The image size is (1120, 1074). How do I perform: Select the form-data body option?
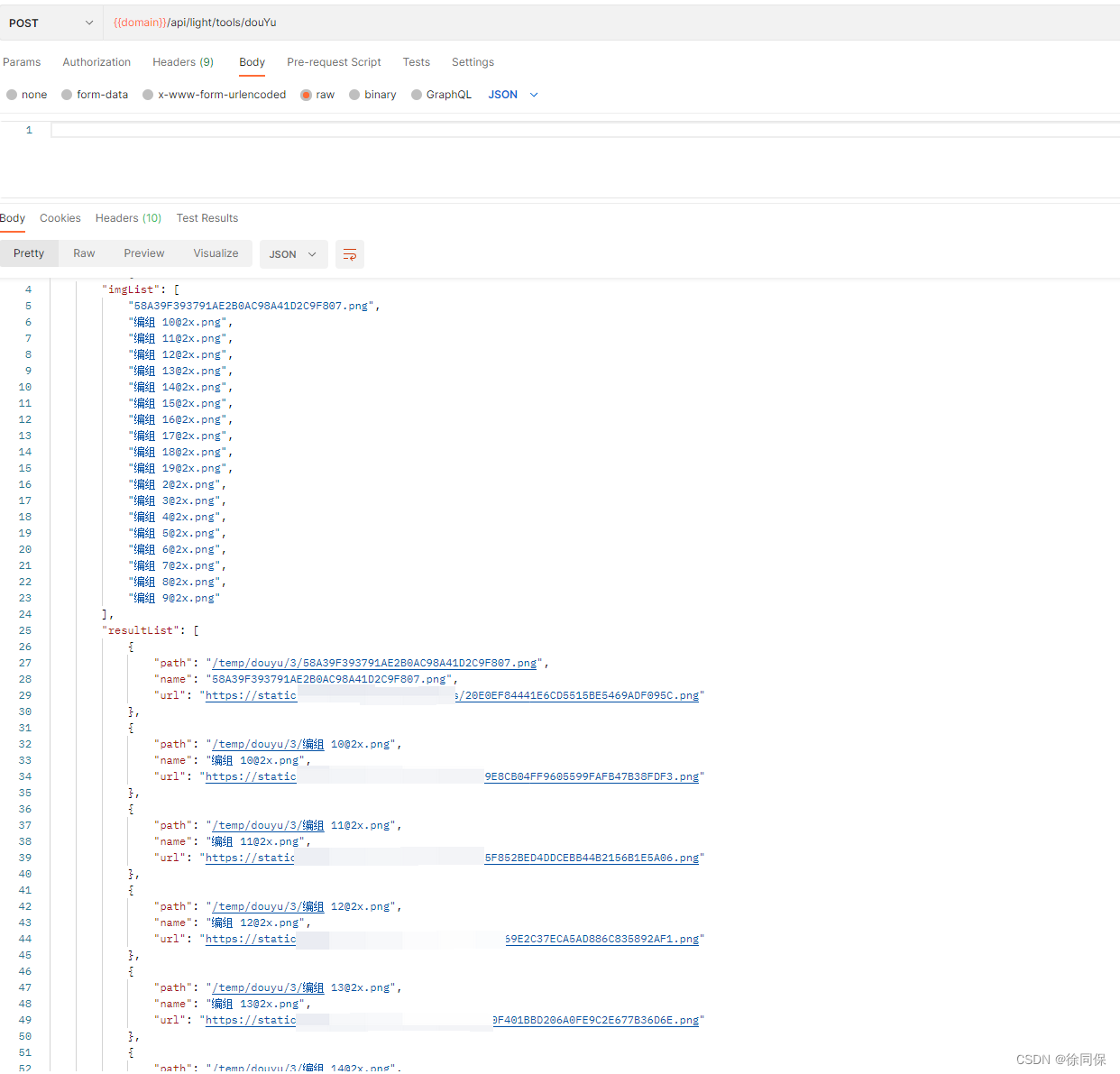pos(94,94)
